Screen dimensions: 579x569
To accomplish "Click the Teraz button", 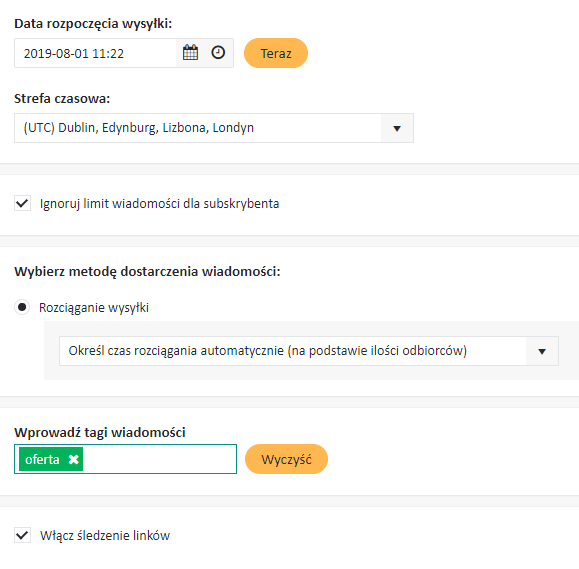I will click(276, 53).
